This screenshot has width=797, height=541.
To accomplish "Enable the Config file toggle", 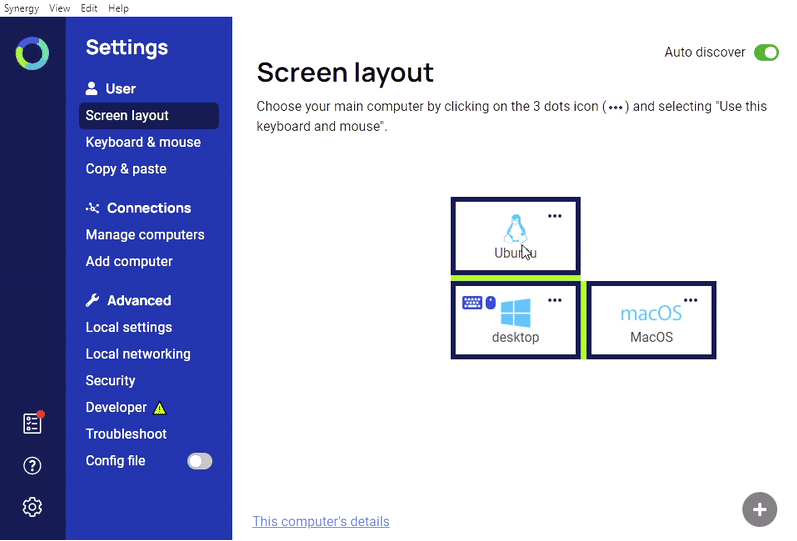I will click(x=200, y=461).
